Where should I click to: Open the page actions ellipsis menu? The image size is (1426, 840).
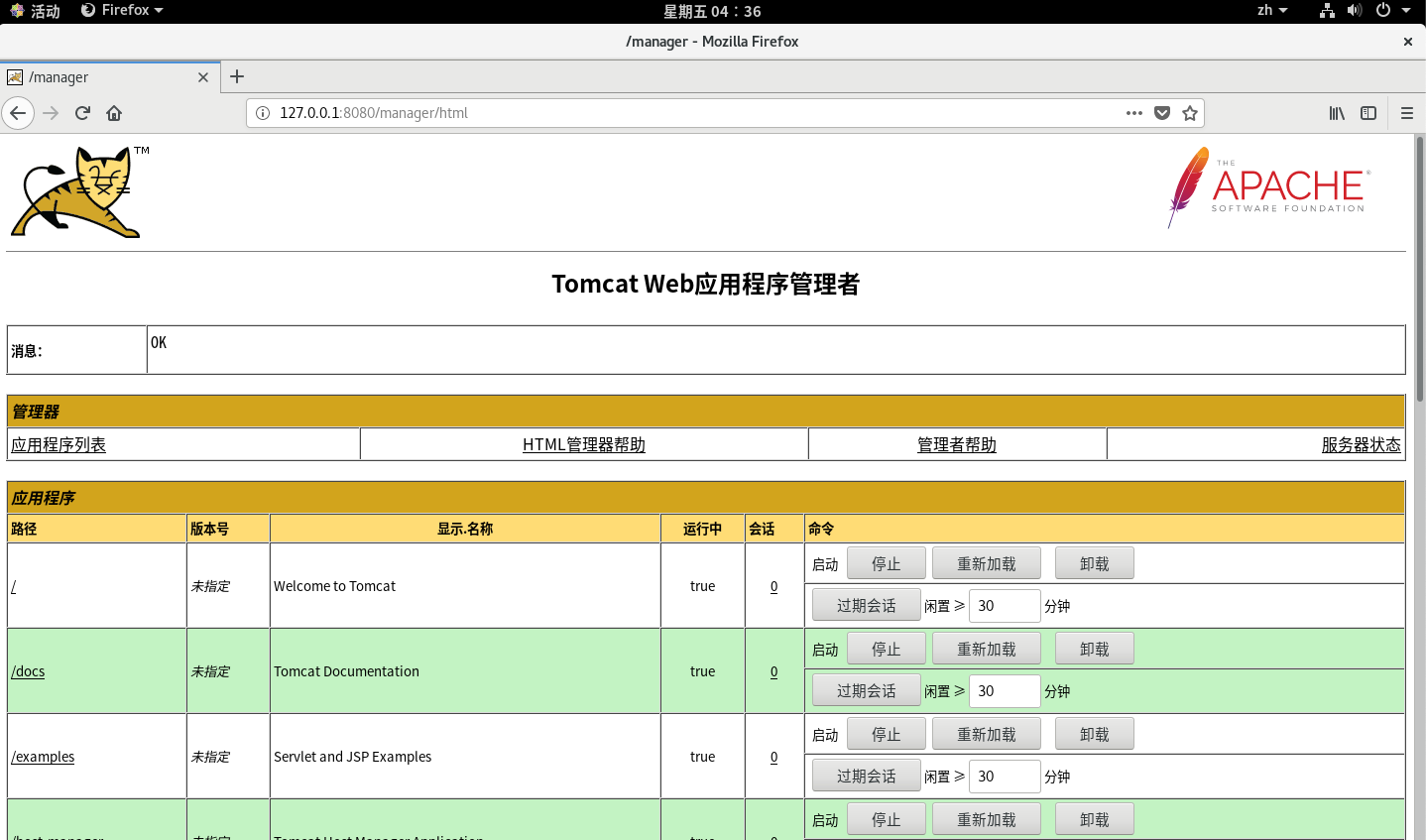click(x=1133, y=112)
